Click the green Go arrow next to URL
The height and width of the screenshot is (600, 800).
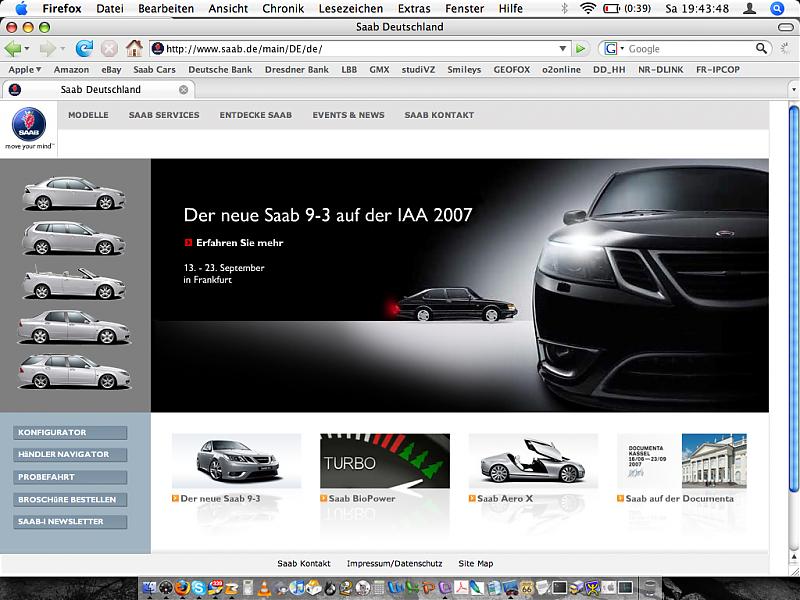click(580, 49)
